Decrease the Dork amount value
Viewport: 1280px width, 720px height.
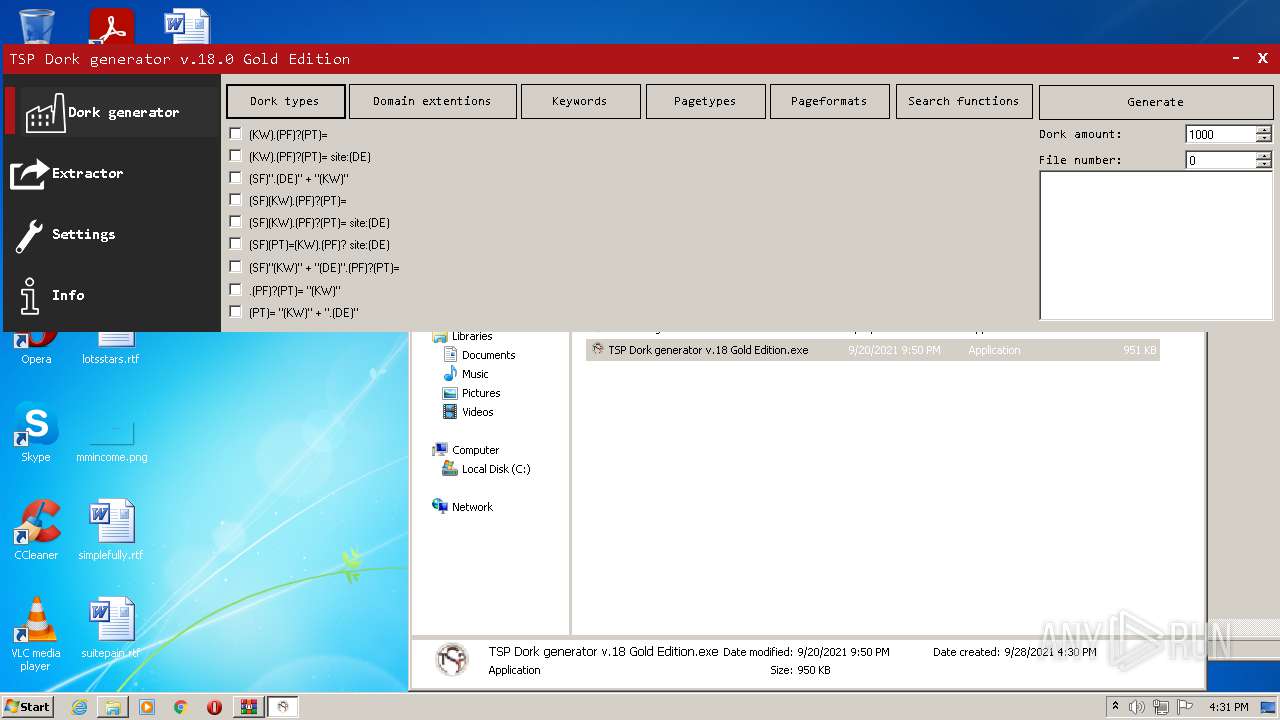pyautogui.click(x=1264, y=138)
